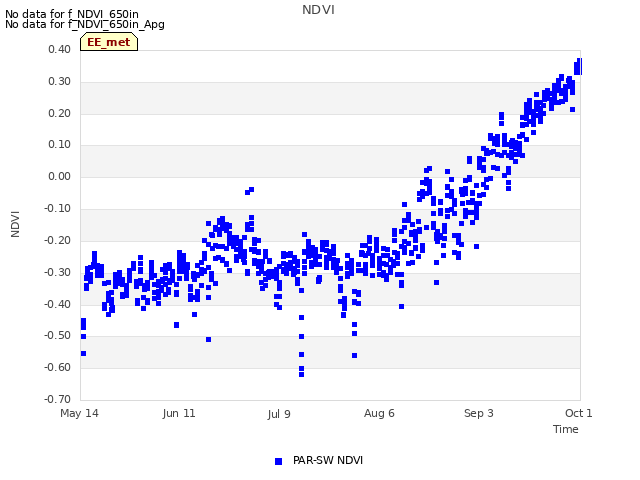The image size is (640, 480).
Task: Click the -0.40 y-axis tick label
Action: click(x=57, y=304)
